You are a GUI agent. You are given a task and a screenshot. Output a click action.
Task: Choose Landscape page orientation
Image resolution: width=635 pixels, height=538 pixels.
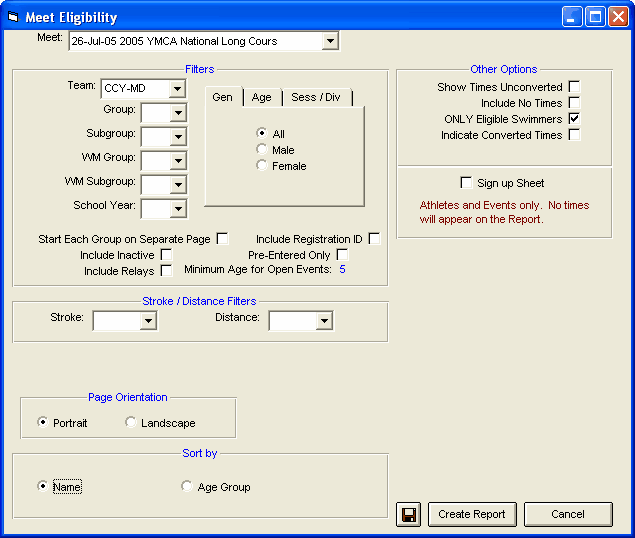point(131,423)
